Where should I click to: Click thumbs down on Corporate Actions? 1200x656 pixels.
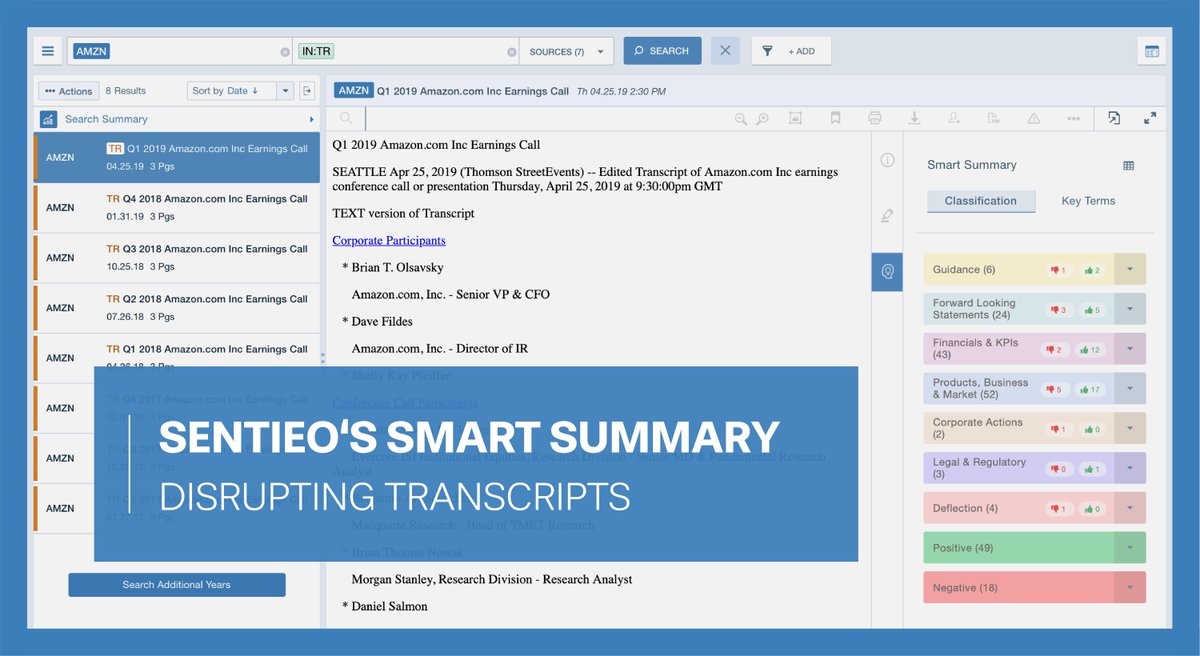1058,429
